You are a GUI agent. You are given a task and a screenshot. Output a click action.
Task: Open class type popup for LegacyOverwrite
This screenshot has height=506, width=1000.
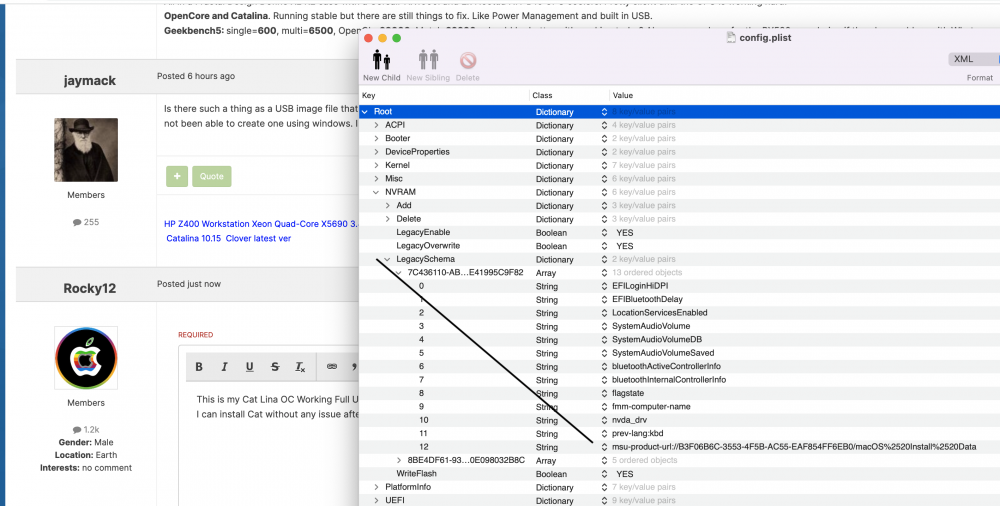(604, 246)
